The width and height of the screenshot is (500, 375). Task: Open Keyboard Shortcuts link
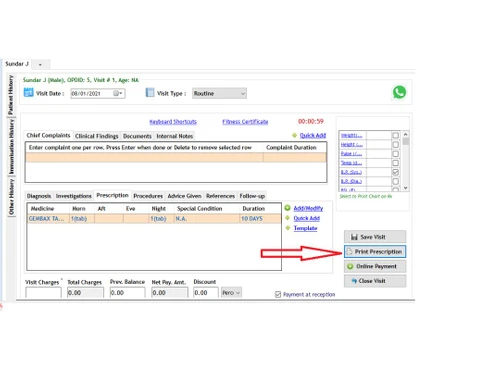(x=173, y=122)
